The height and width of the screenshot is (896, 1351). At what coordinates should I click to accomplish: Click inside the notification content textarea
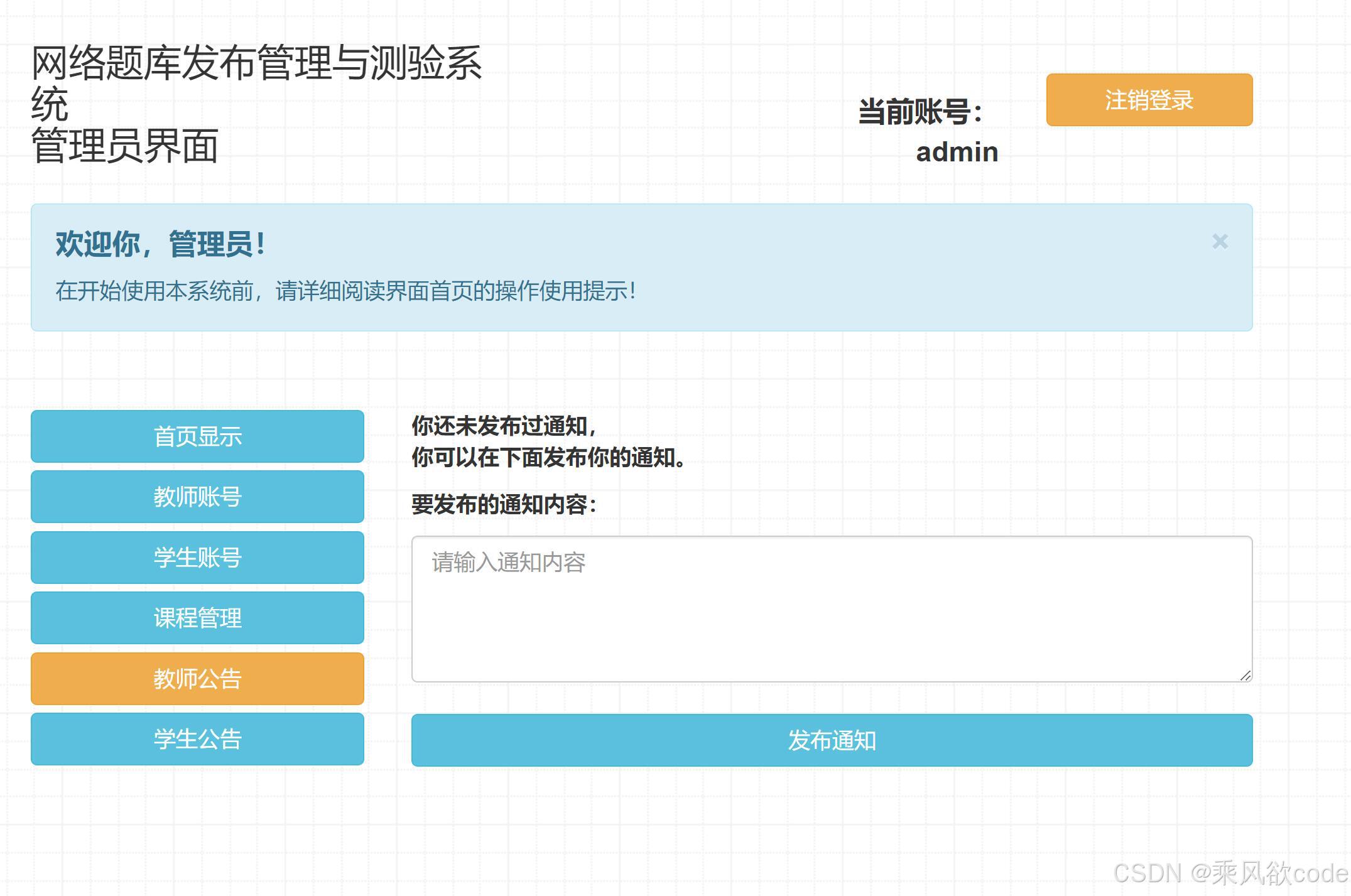(x=831, y=609)
